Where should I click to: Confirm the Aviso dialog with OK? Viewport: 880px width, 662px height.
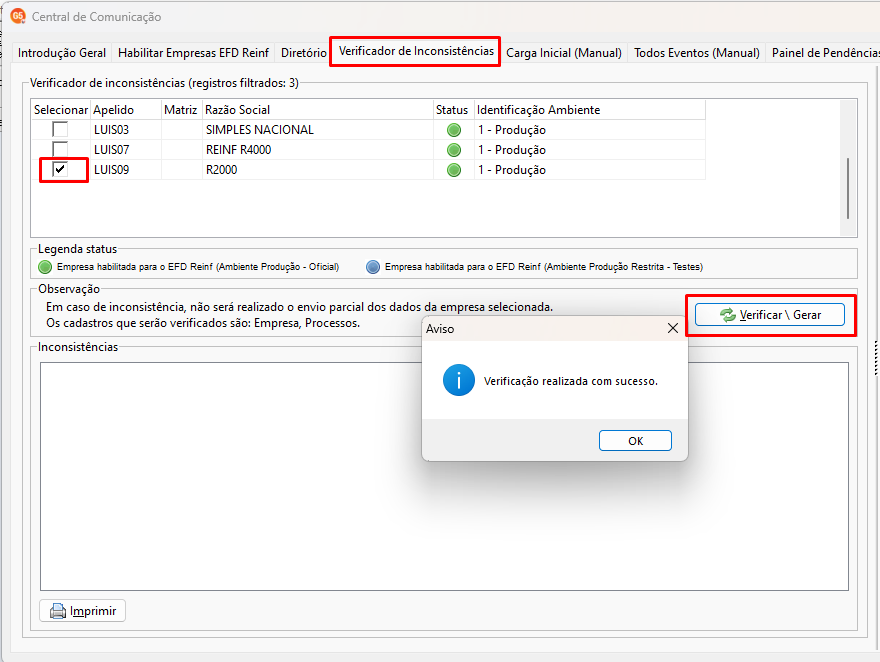[635, 441]
